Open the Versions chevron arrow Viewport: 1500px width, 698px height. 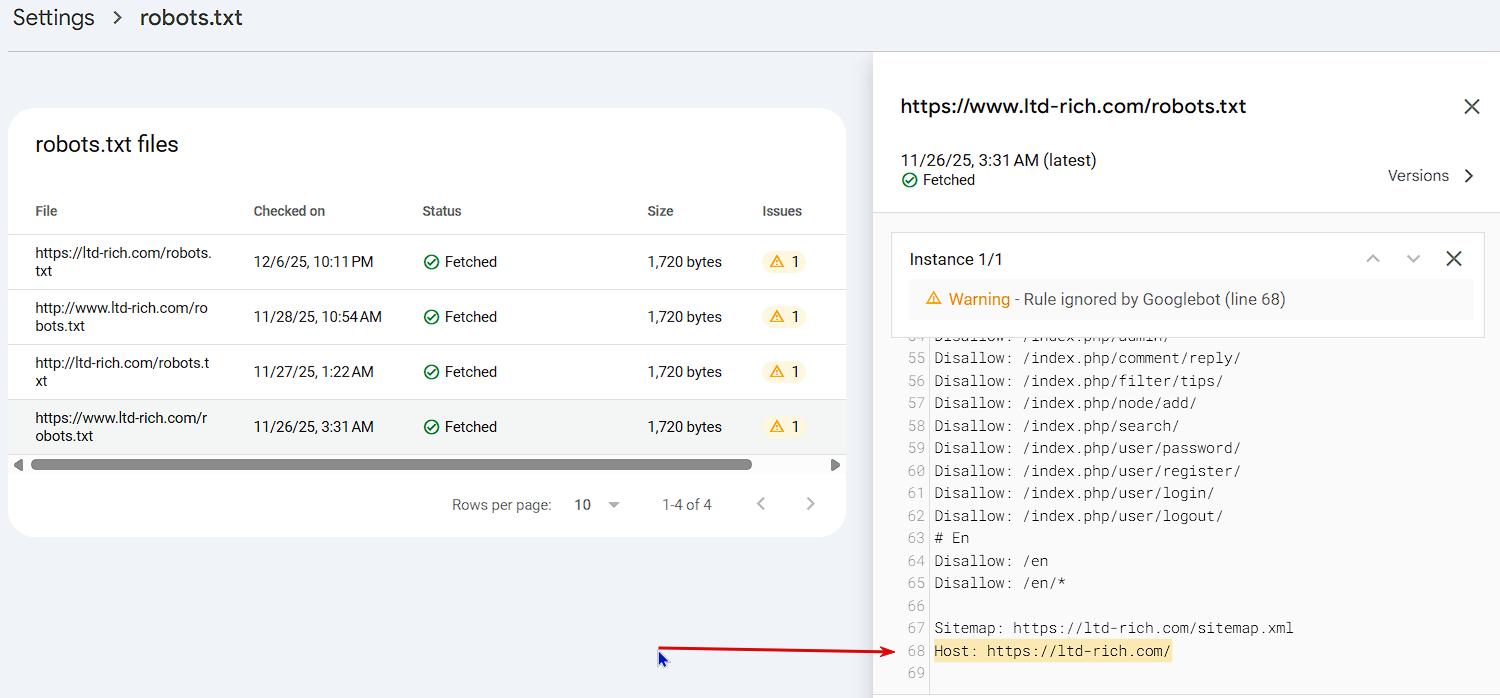coord(1469,176)
